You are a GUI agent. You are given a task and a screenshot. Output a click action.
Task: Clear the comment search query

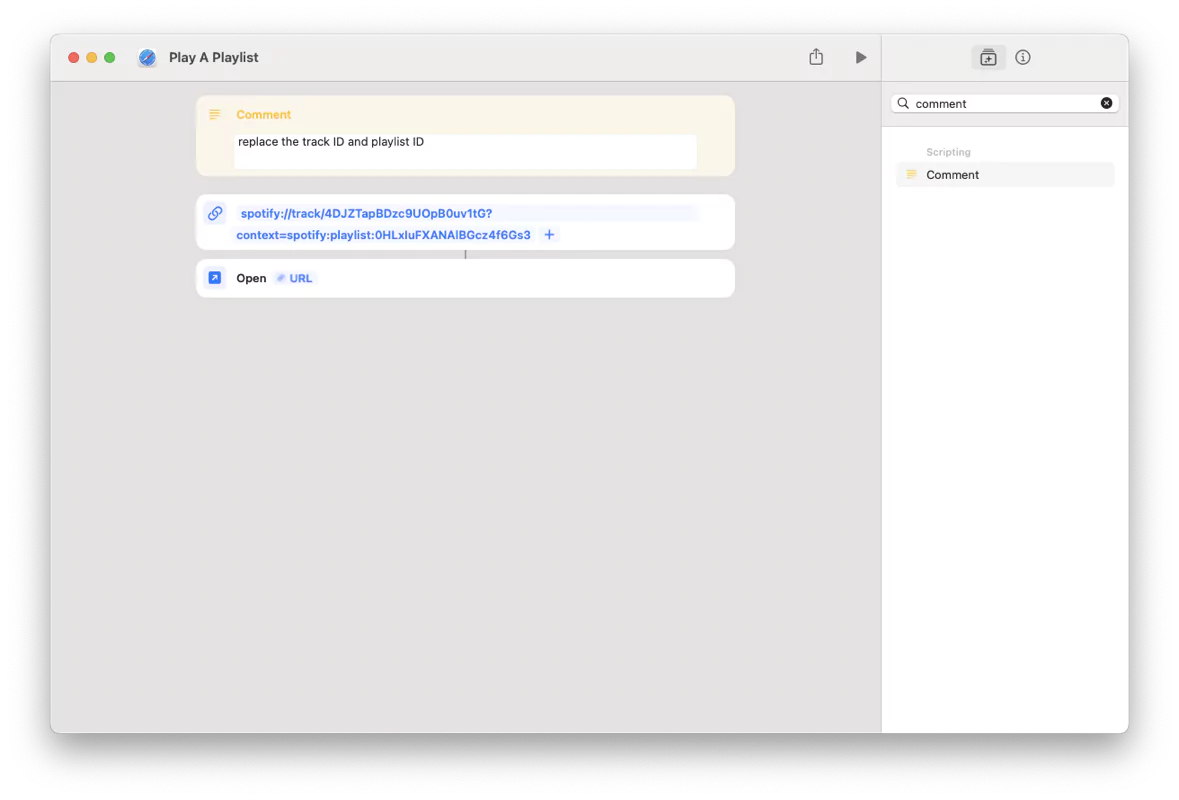[x=1106, y=102]
